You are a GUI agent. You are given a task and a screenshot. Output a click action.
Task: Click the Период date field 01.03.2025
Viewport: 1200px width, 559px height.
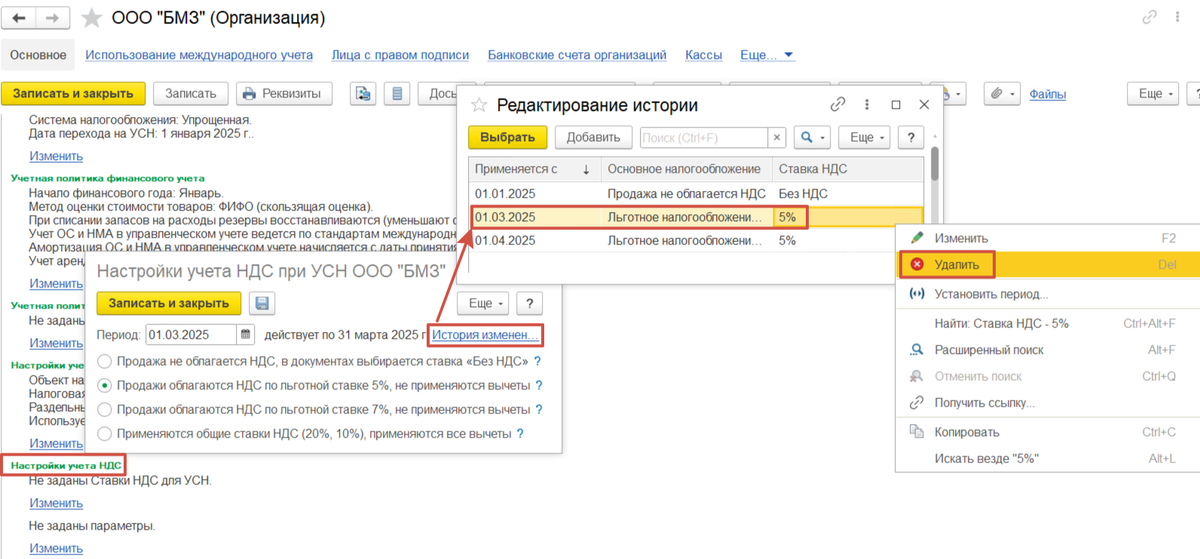point(192,334)
